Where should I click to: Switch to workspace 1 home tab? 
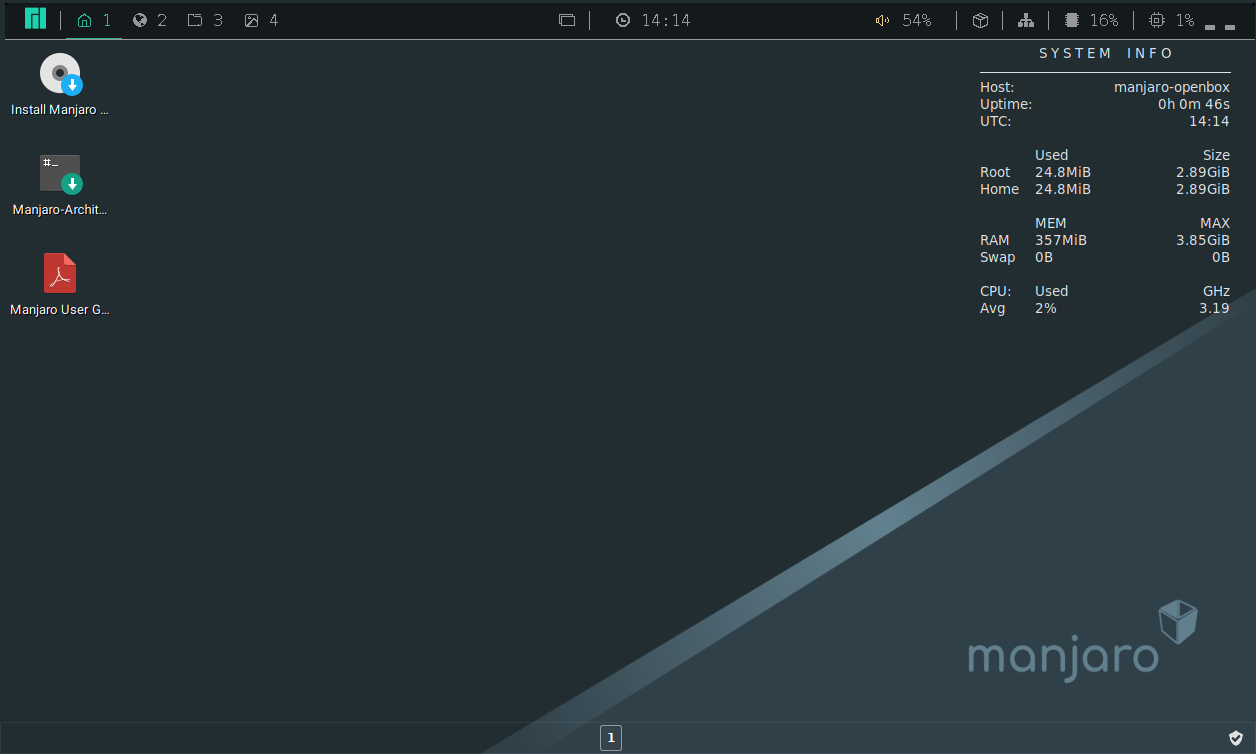pyautogui.click(x=94, y=20)
